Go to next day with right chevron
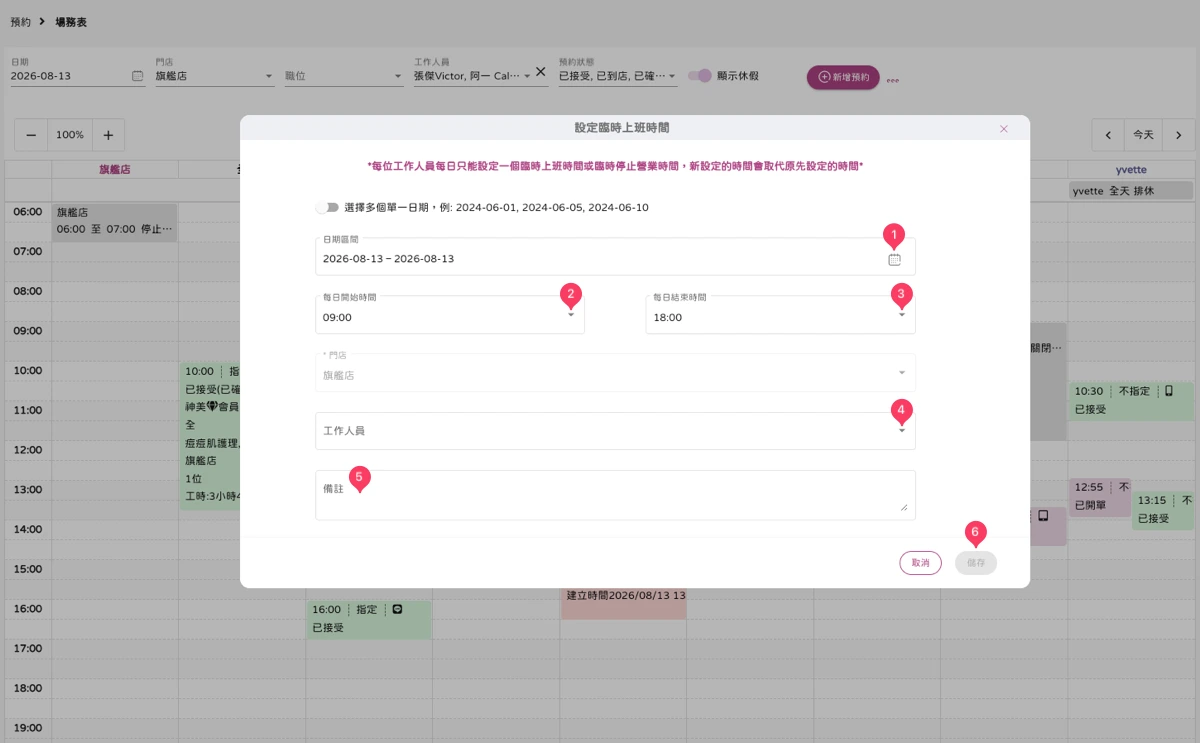 (1178, 135)
